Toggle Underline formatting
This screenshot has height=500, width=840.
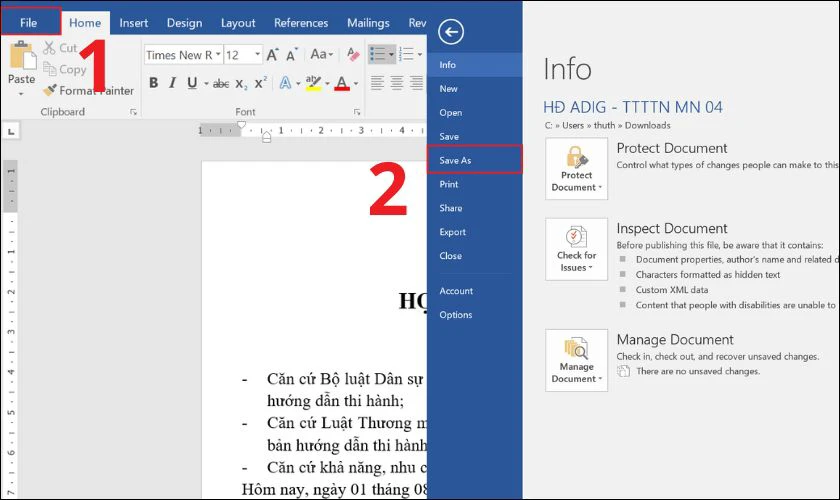coord(192,83)
